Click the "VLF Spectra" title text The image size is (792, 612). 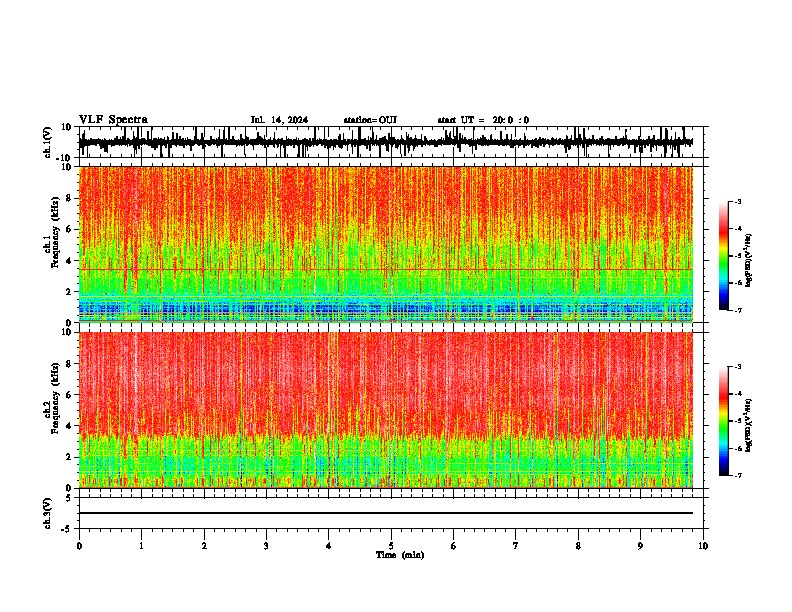click(x=113, y=120)
